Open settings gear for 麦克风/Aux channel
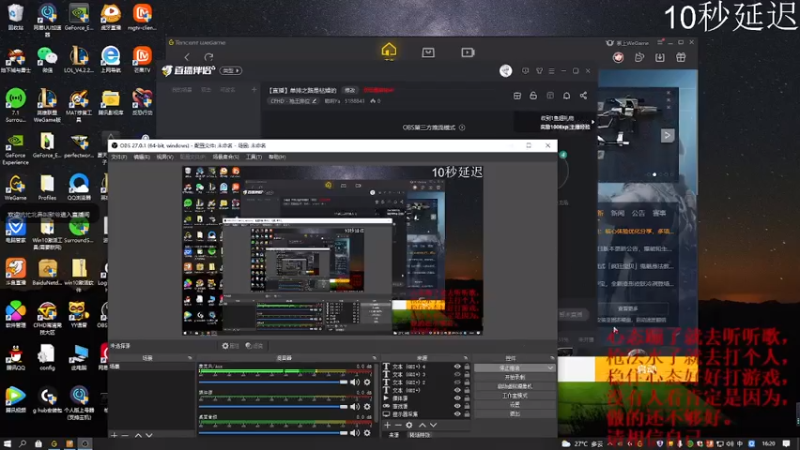Viewport: 800px width, 450px height. [367, 382]
